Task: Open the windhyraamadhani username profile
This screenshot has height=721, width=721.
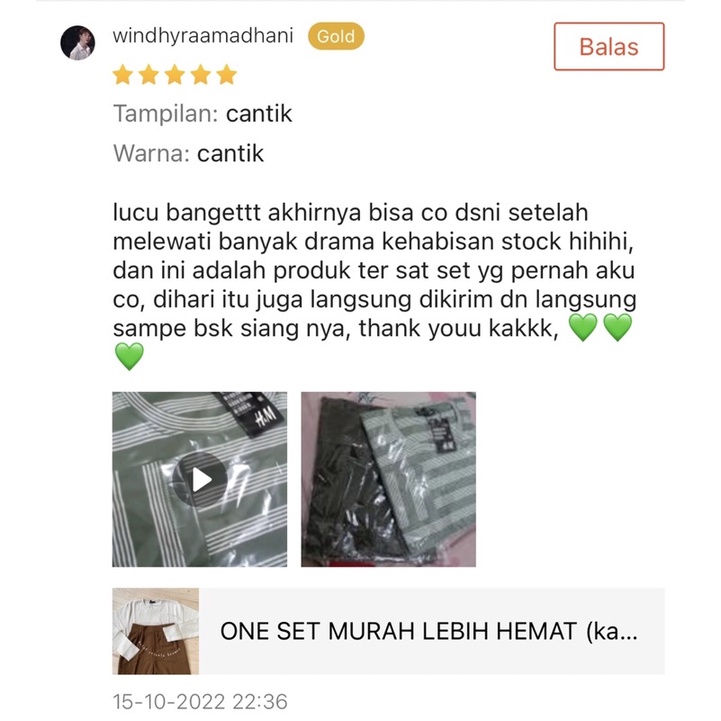Action: pos(203,36)
